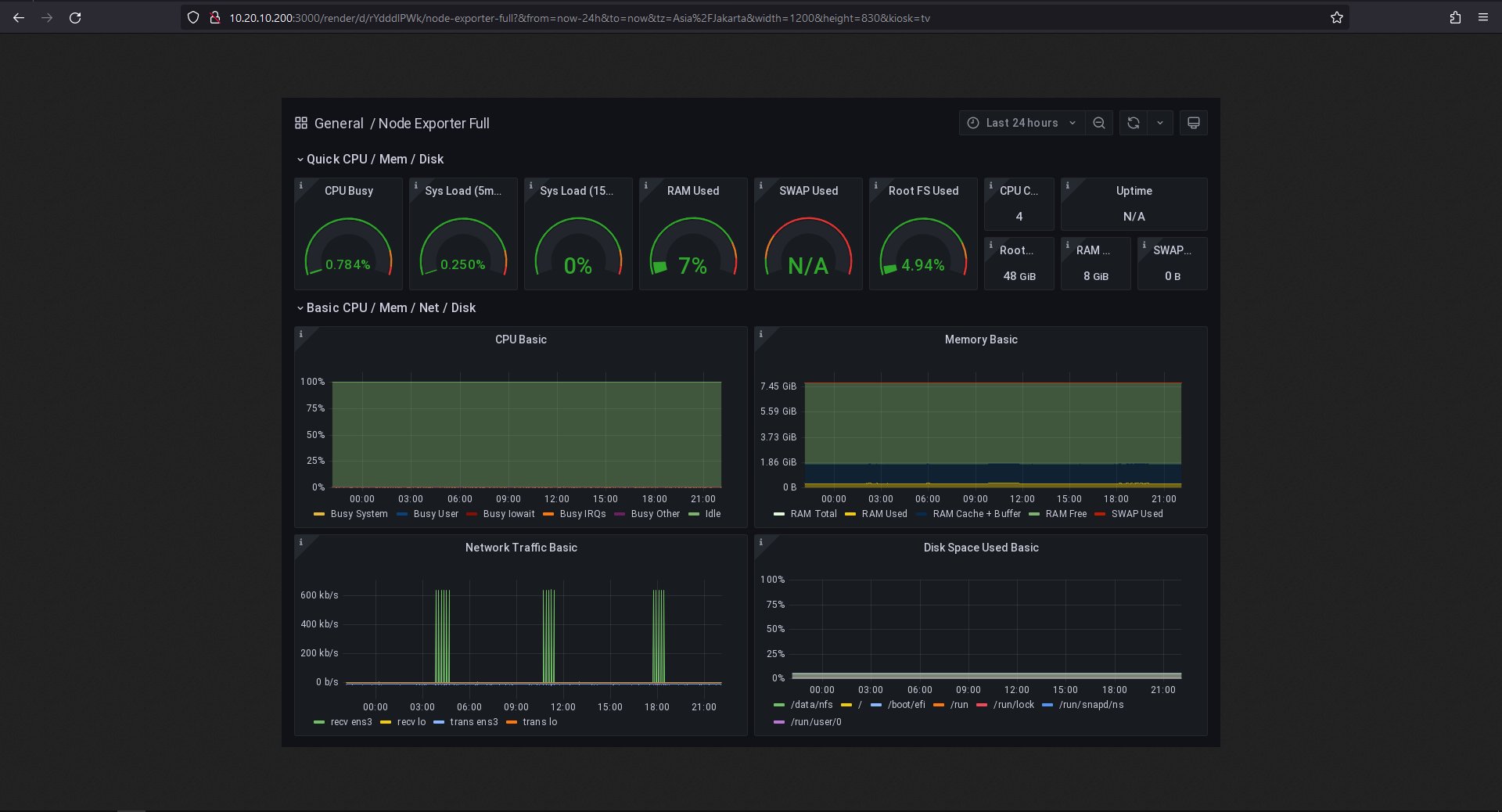
Task: Click the 8 GiB RAM Total value
Action: [x=1095, y=276]
